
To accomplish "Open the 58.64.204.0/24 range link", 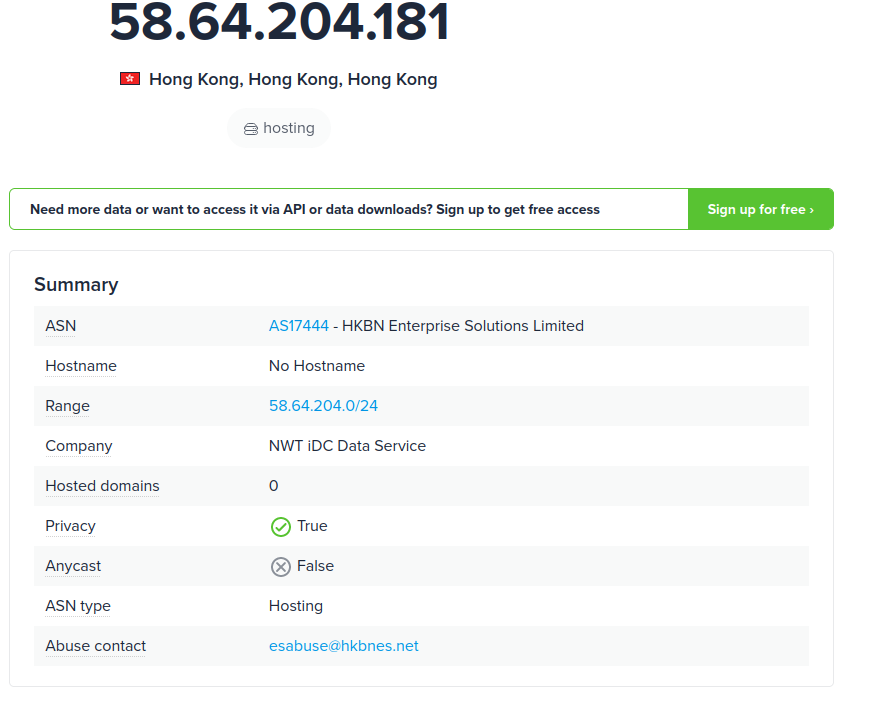I will 323,406.
